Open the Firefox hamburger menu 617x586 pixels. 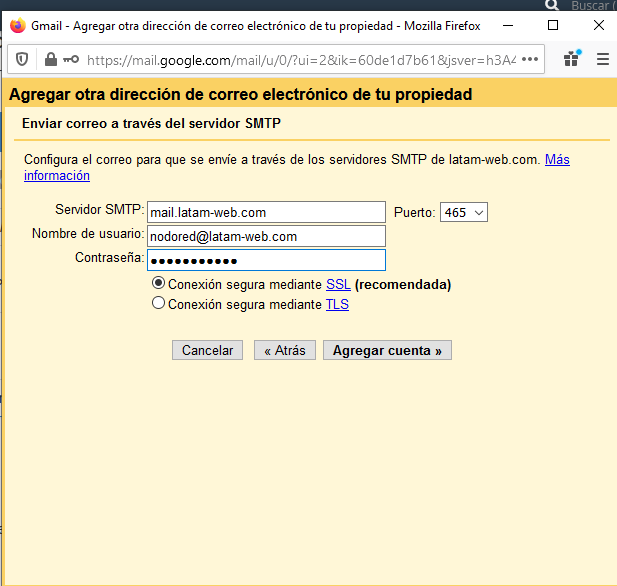point(603,59)
